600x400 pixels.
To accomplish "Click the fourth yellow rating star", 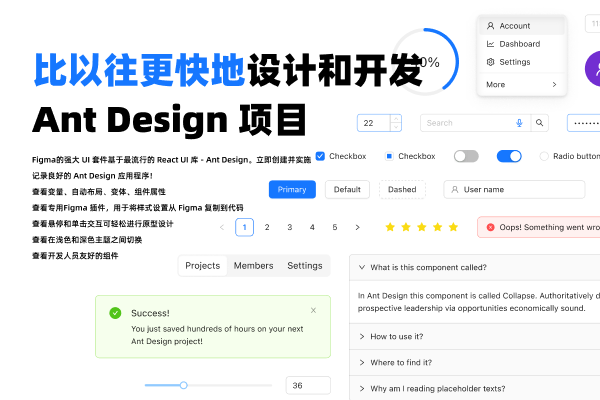I will (x=437, y=227).
